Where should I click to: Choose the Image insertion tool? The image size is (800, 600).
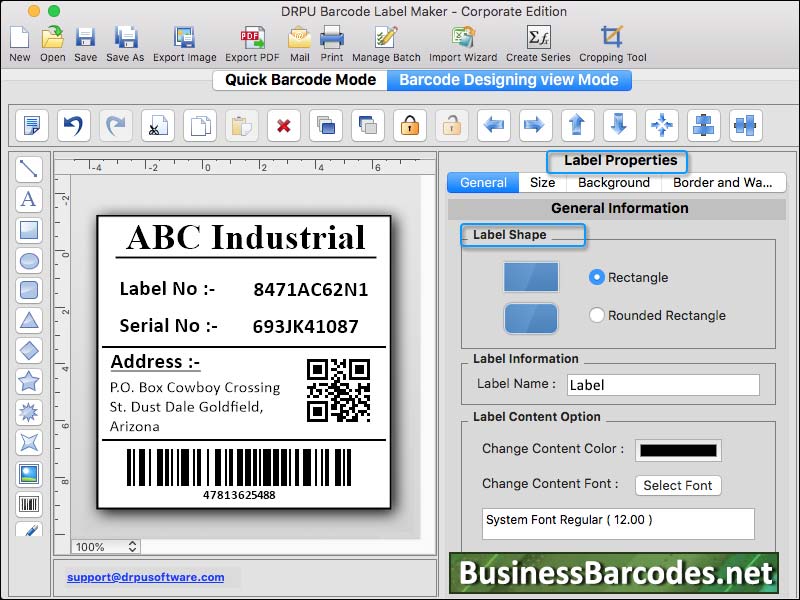point(29,471)
